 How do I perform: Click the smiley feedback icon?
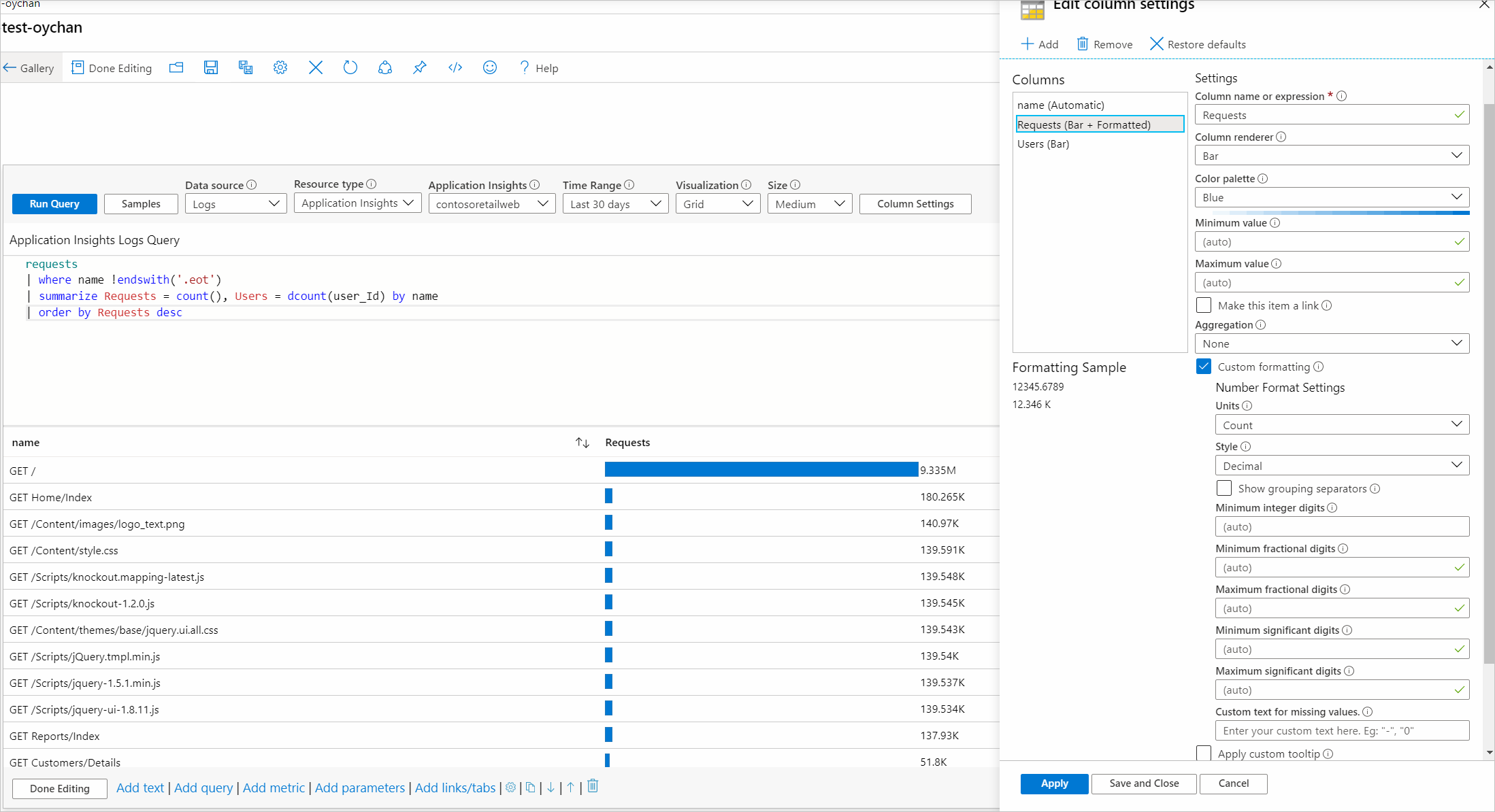pos(490,67)
